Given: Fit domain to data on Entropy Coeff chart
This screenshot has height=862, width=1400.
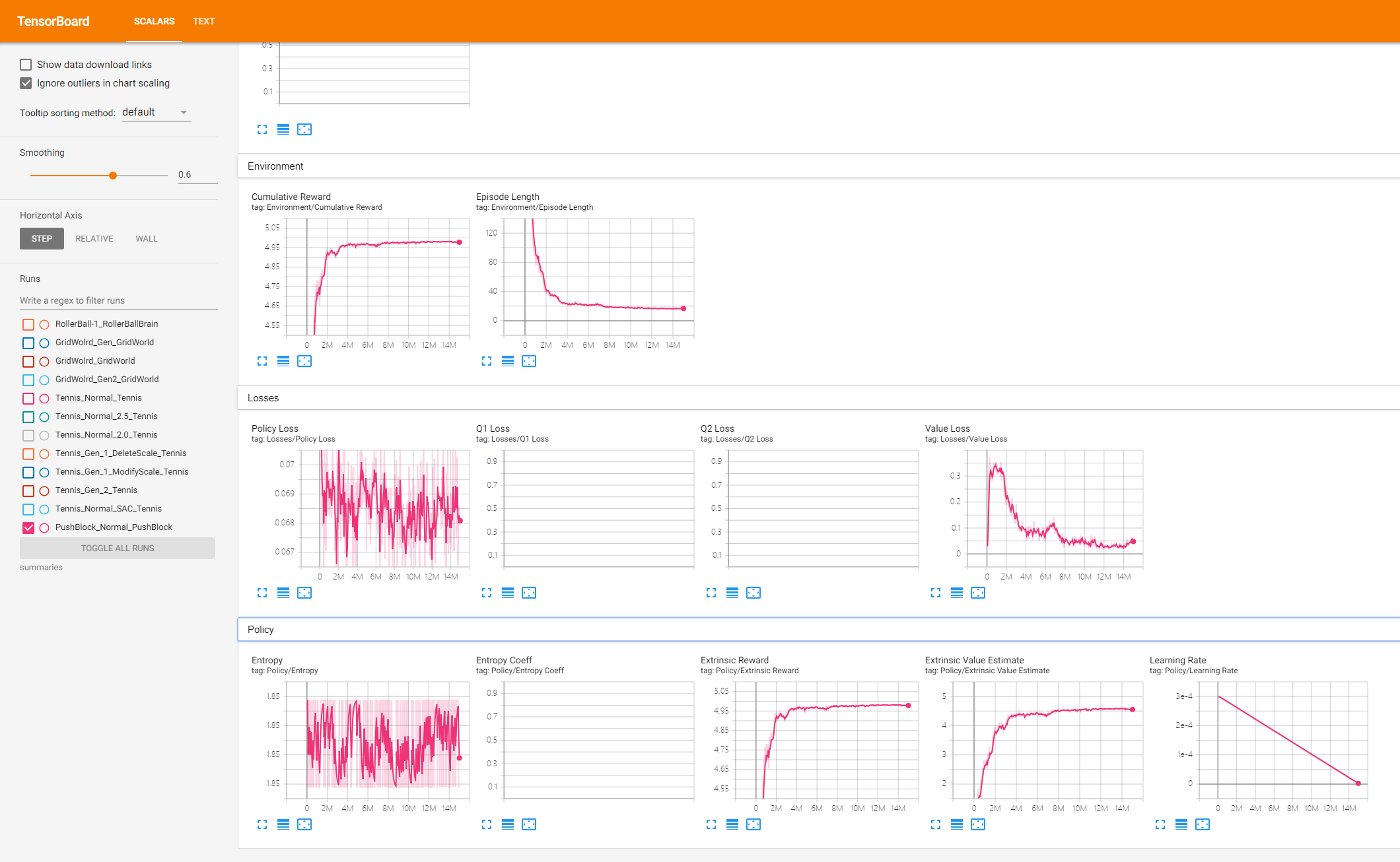Looking at the screenshot, I should [529, 824].
